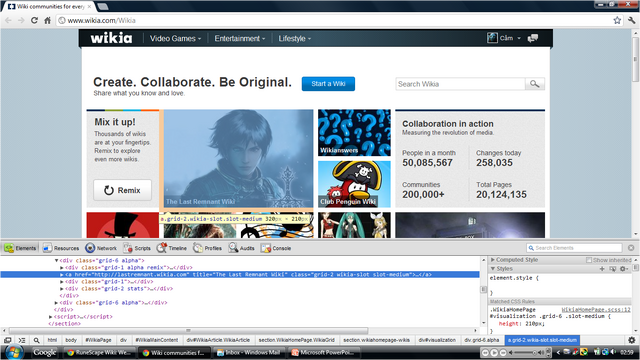Select the body breadcrumb in DevTools

[71, 340]
